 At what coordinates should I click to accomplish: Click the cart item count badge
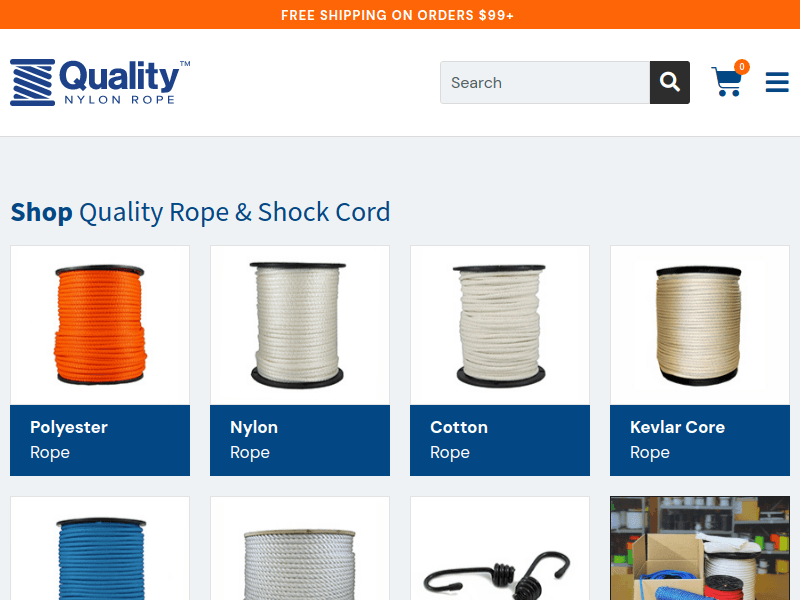(742, 67)
